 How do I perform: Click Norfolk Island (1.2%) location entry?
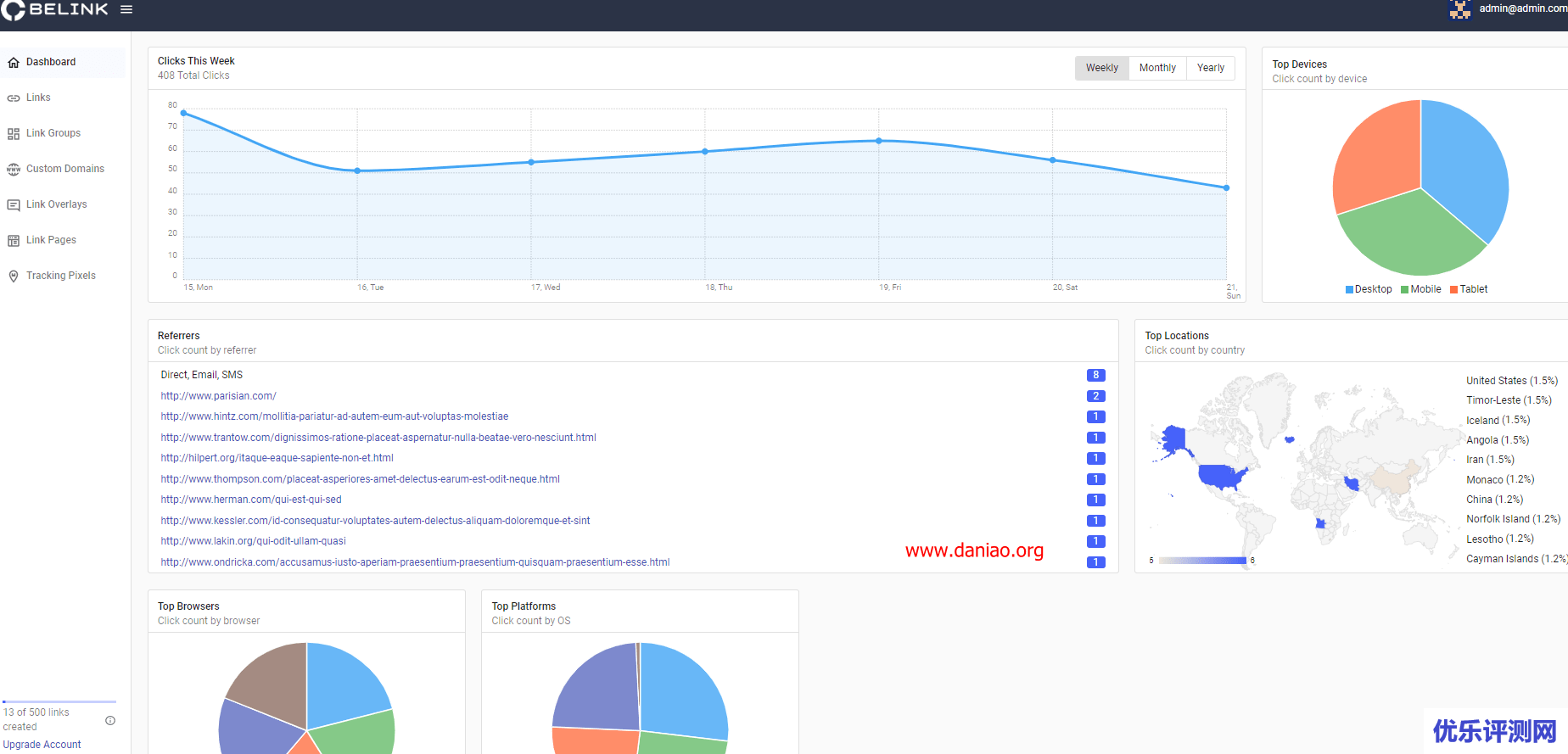1514,519
